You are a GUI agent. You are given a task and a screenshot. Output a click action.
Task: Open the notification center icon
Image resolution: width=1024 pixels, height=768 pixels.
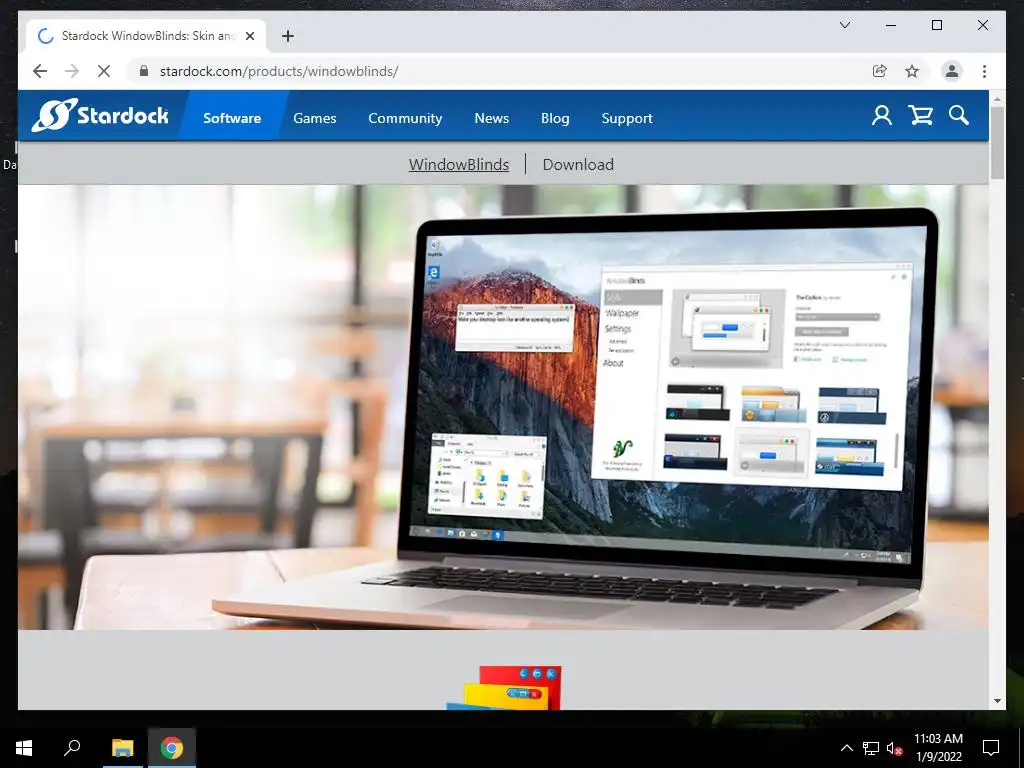pyautogui.click(x=991, y=748)
